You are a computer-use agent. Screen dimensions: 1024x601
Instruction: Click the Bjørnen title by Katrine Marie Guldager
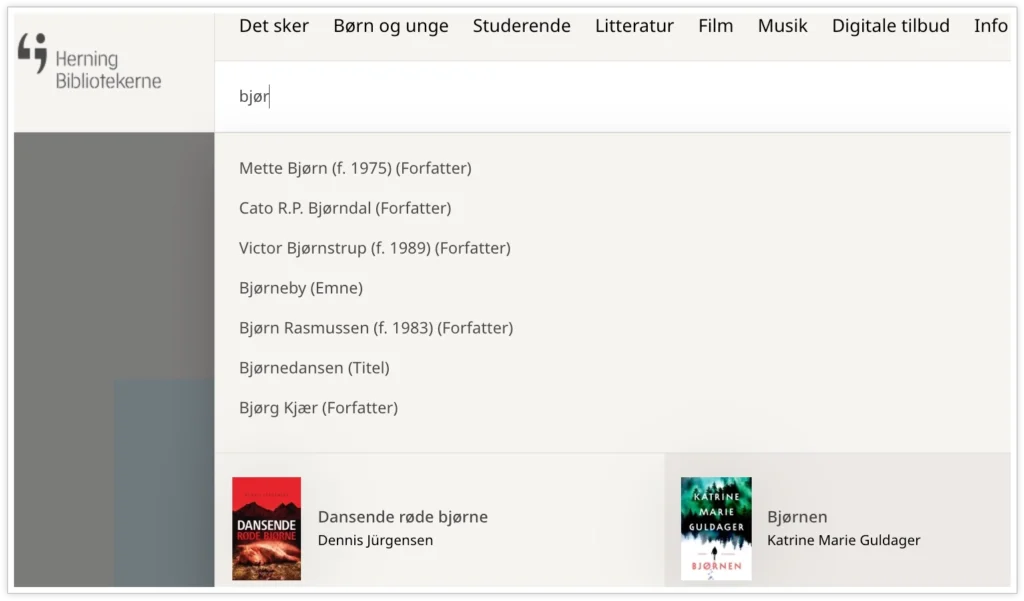point(797,517)
